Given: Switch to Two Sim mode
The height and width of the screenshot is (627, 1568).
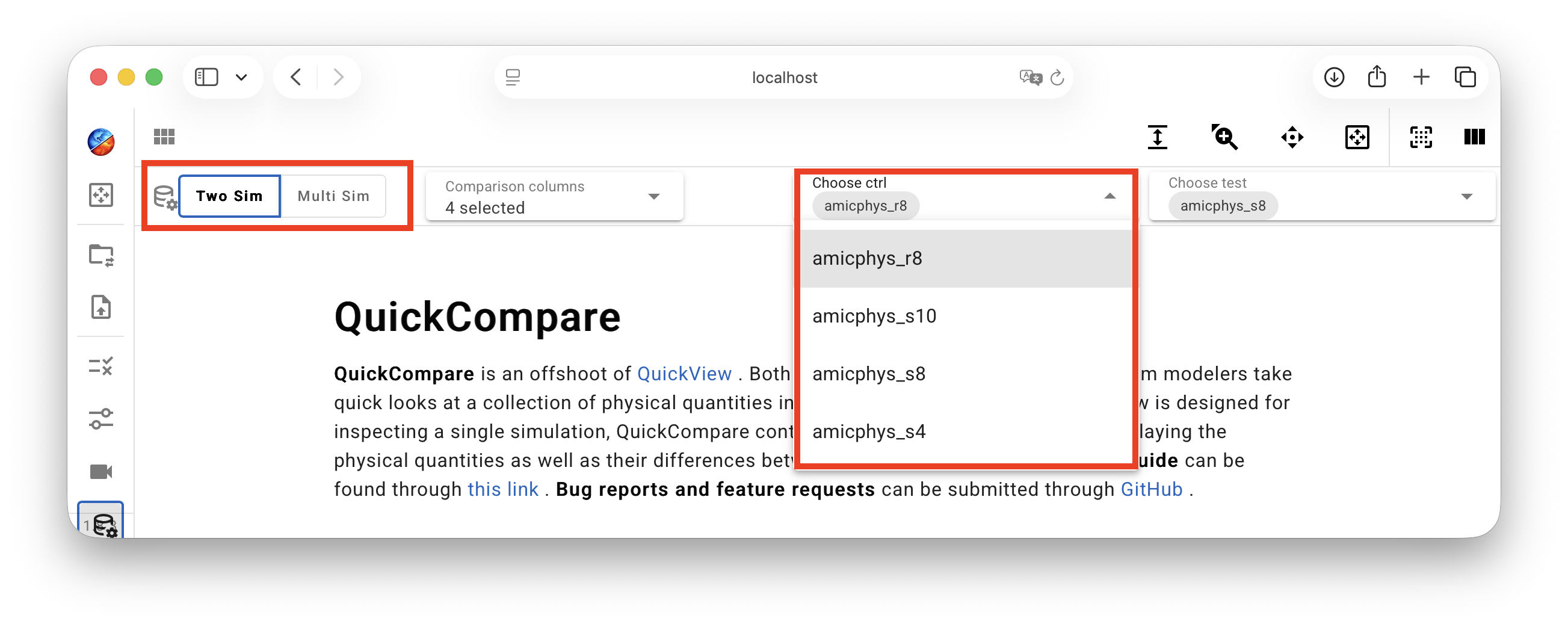Looking at the screenshot, I should (229, 196).
